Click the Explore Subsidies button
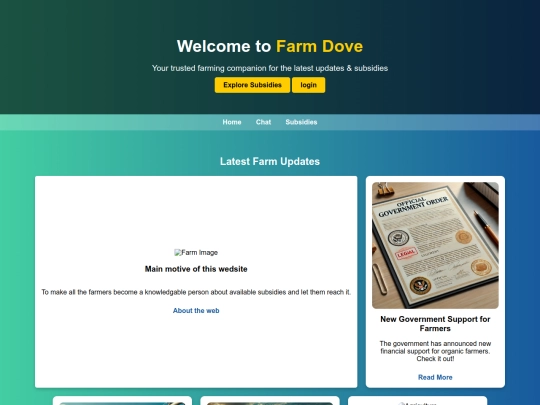The image size is (540, 405). (x=252, y=85)
